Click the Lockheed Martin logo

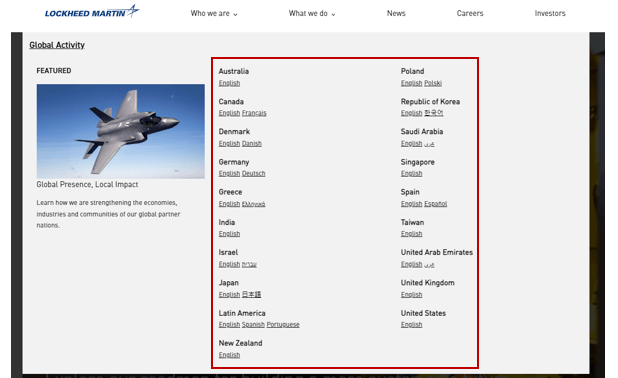(x=92, y=12)
